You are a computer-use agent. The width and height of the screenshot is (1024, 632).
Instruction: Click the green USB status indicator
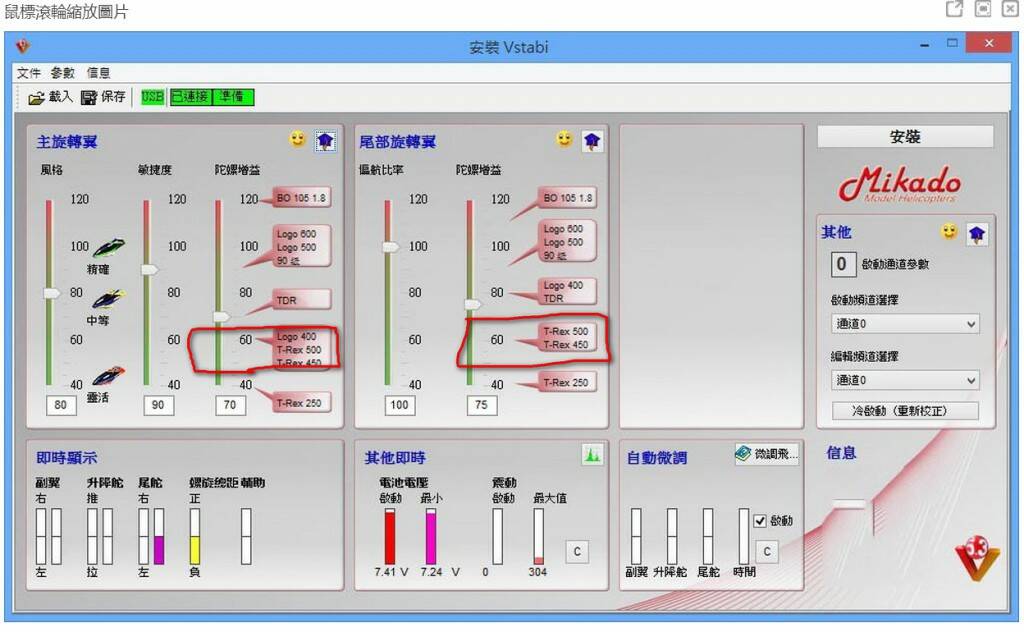pos(153,97)
